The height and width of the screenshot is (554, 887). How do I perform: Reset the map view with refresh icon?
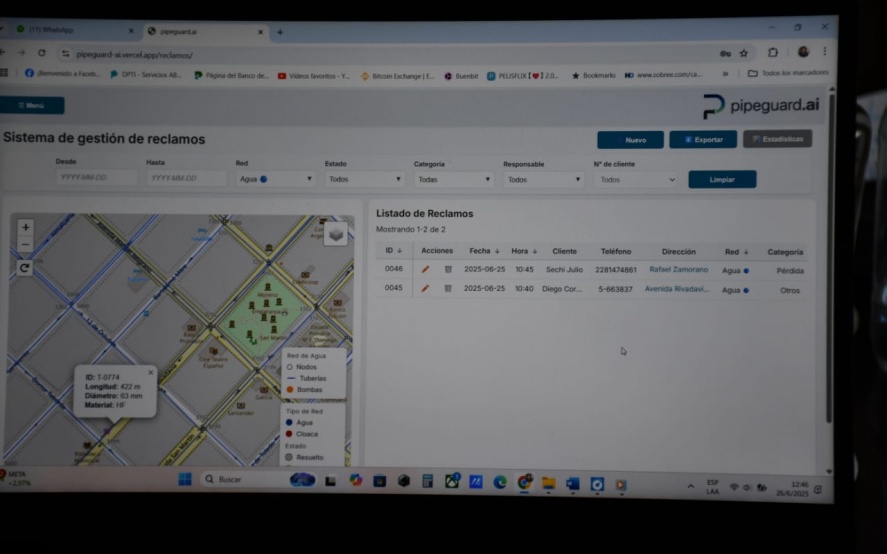pyautogui.click(x=26, y=267)
